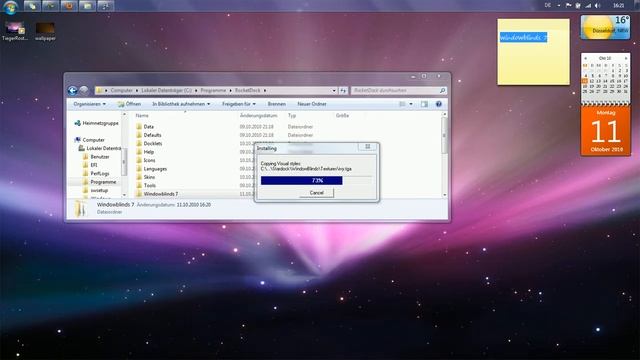This screenshot has width=640, height=360.
Task: Select the Docklets folder
Action: point(153,144)
